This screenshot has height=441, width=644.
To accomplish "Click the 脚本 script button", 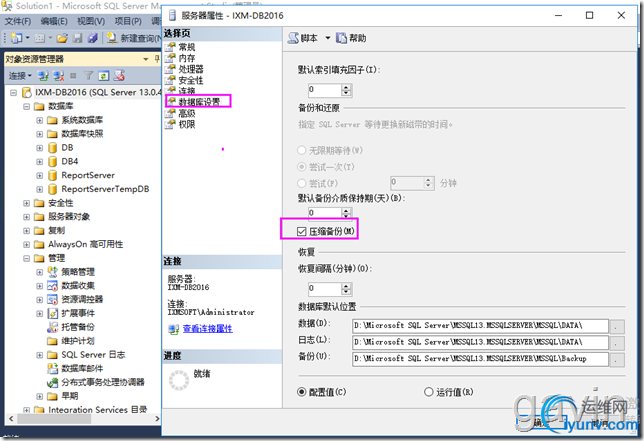I will pos(303,38).
